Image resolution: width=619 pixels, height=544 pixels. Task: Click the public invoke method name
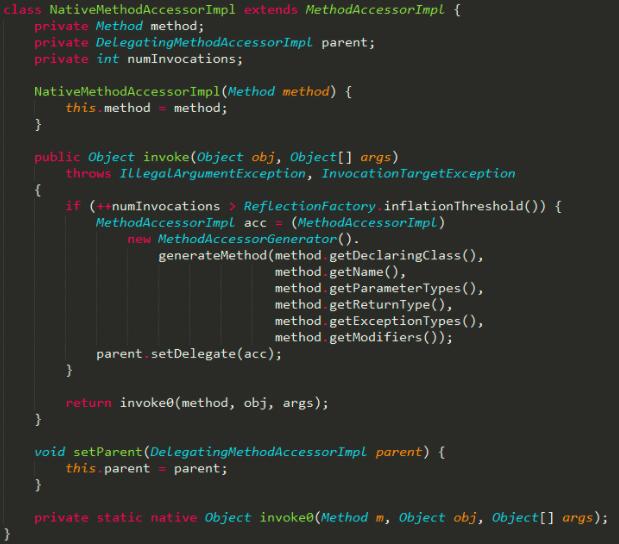click(x=166, y=157)
